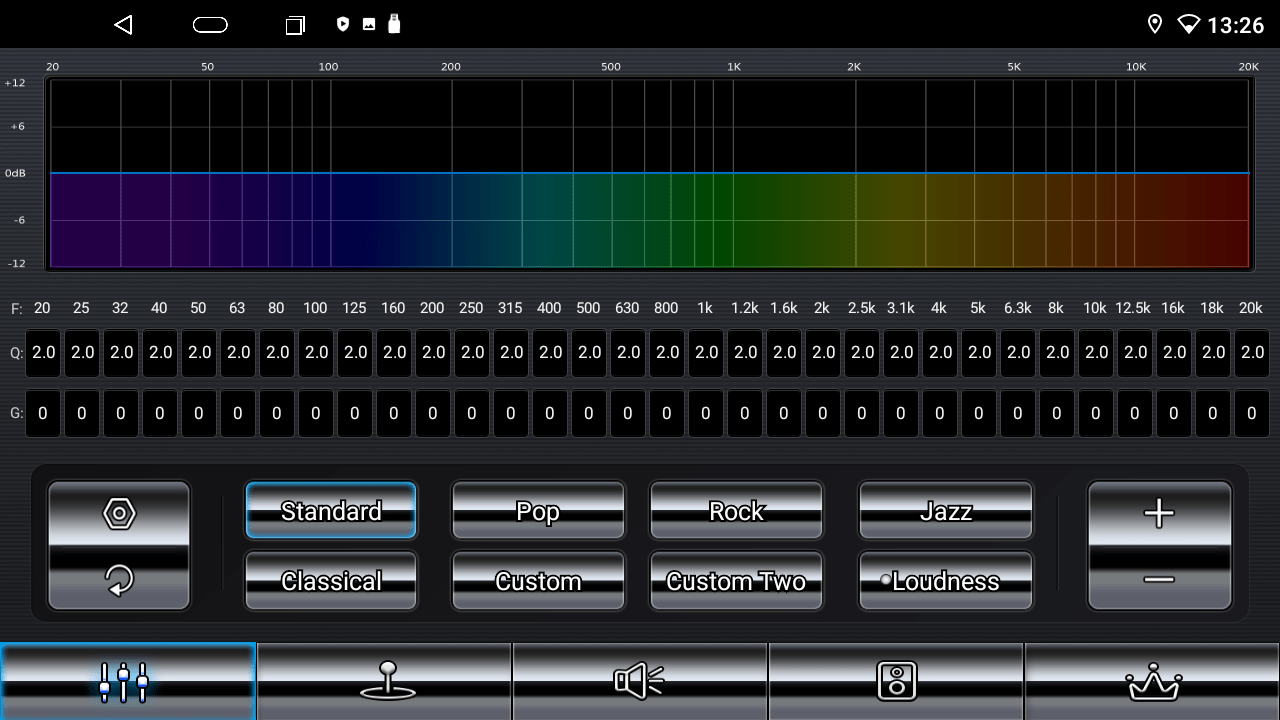
Task: Select the gain box for 100 Hz
Action: coord(316,413)
